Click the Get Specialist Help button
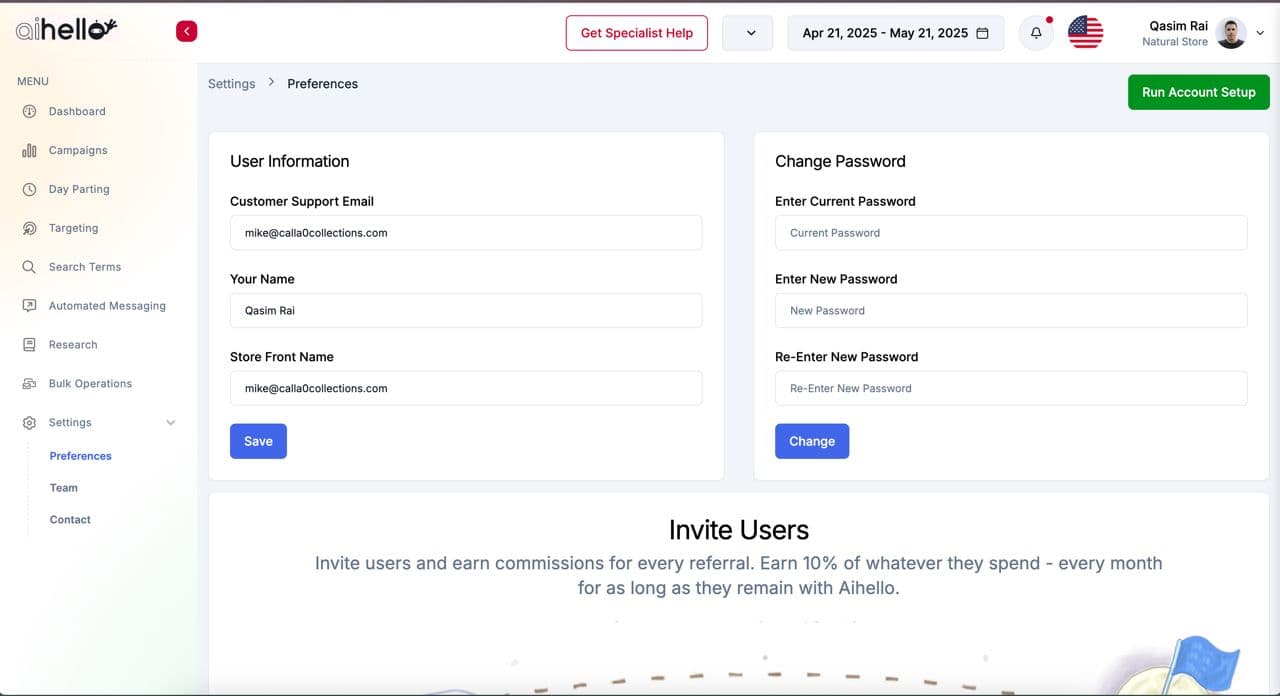Image resolution: width=1280 pixels, height=696 pixels. 636,33
